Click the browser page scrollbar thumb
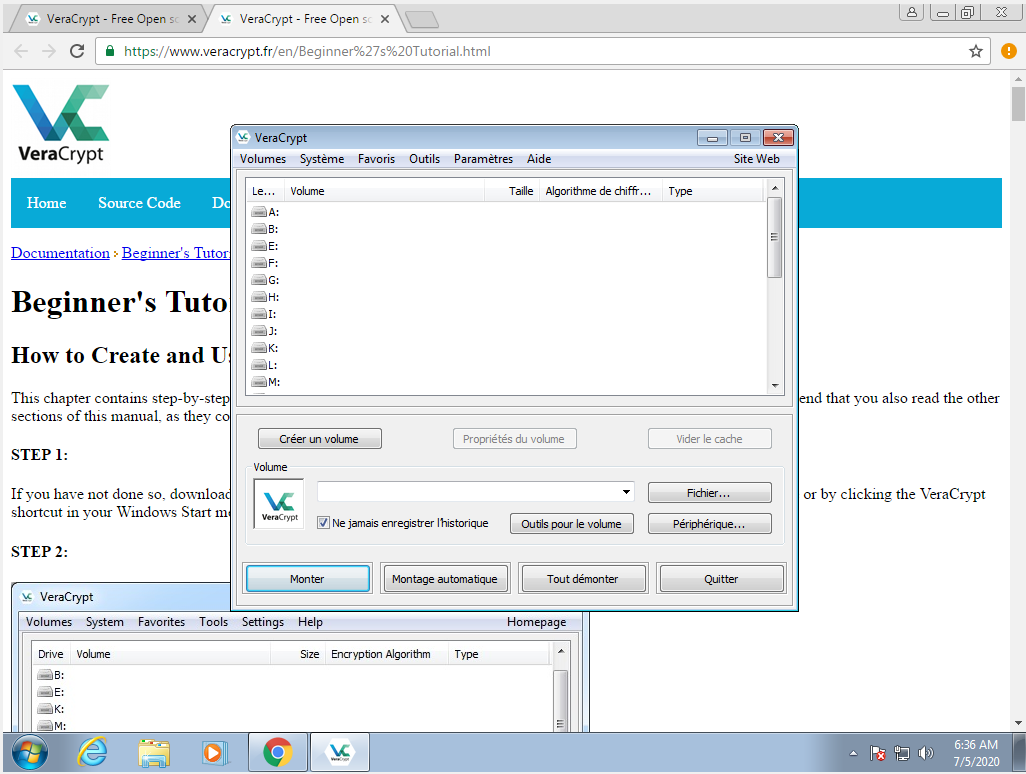The width and height of the screenshot is (1026, 774). tap(1017, 104)
